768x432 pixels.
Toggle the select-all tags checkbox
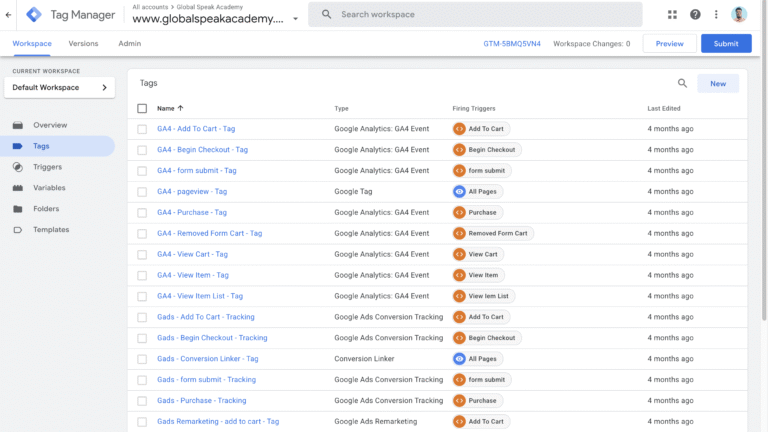(142, 108)
